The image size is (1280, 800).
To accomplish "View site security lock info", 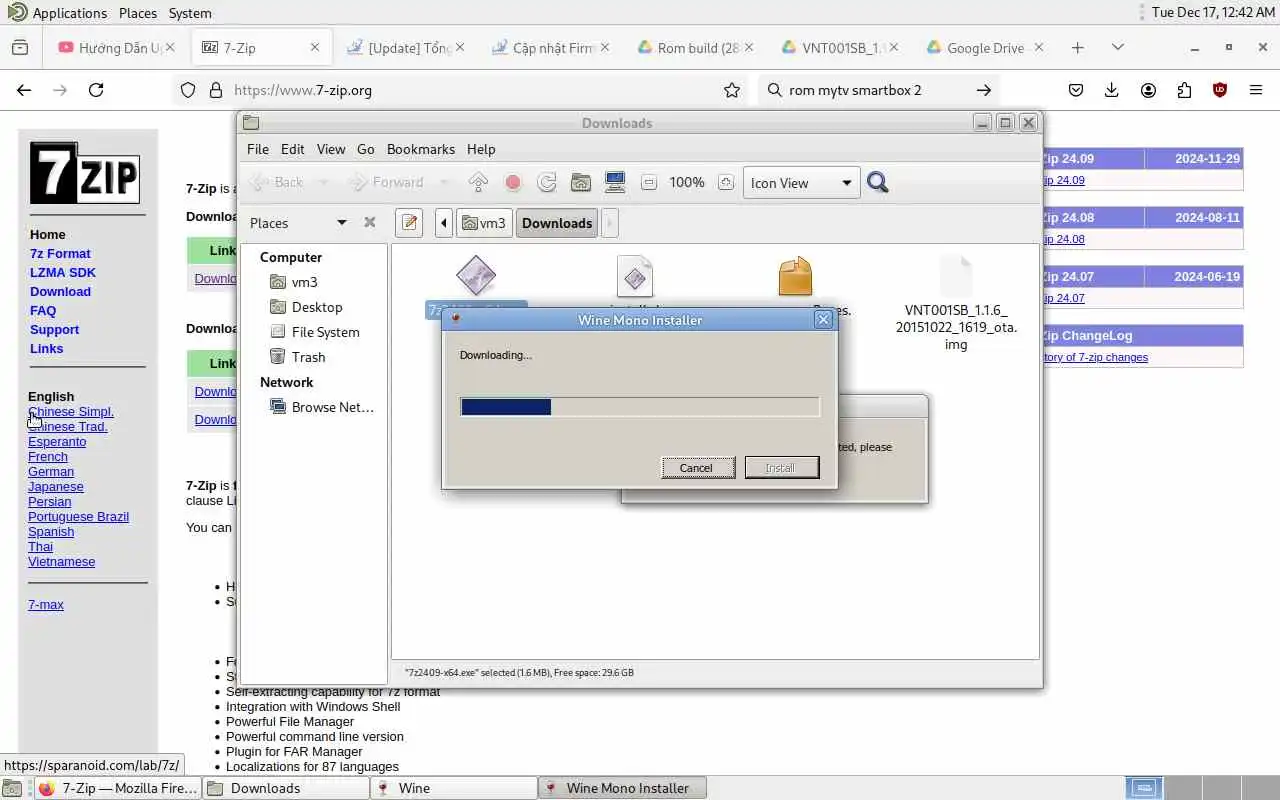I will [x=215, y=90].
